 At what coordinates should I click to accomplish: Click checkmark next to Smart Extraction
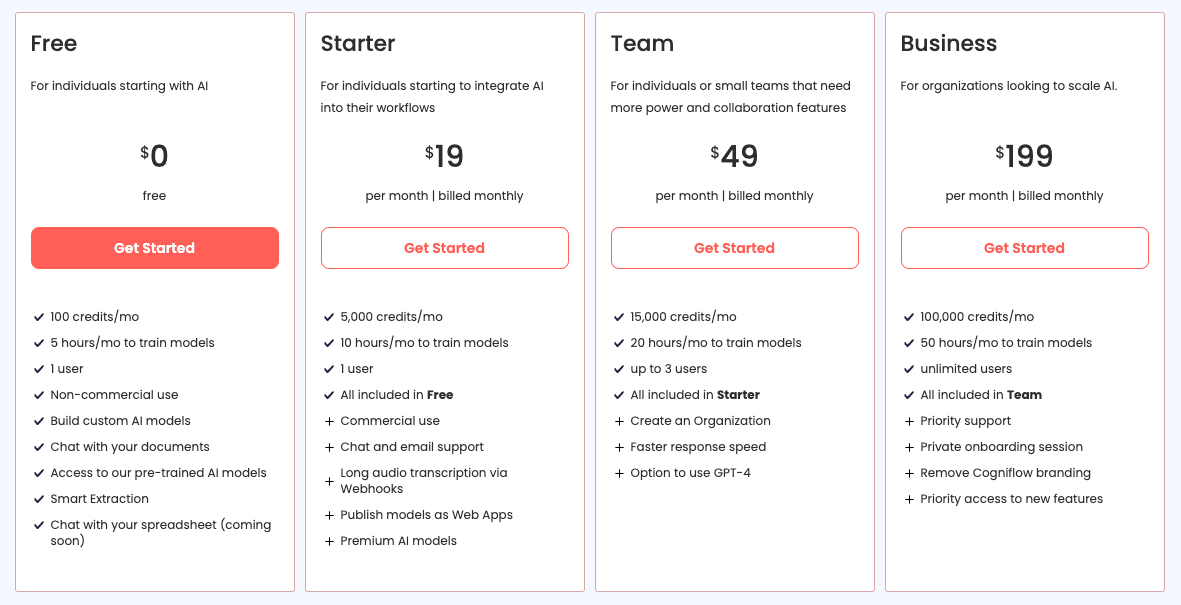pyautogui.click(x=37, y=499)
